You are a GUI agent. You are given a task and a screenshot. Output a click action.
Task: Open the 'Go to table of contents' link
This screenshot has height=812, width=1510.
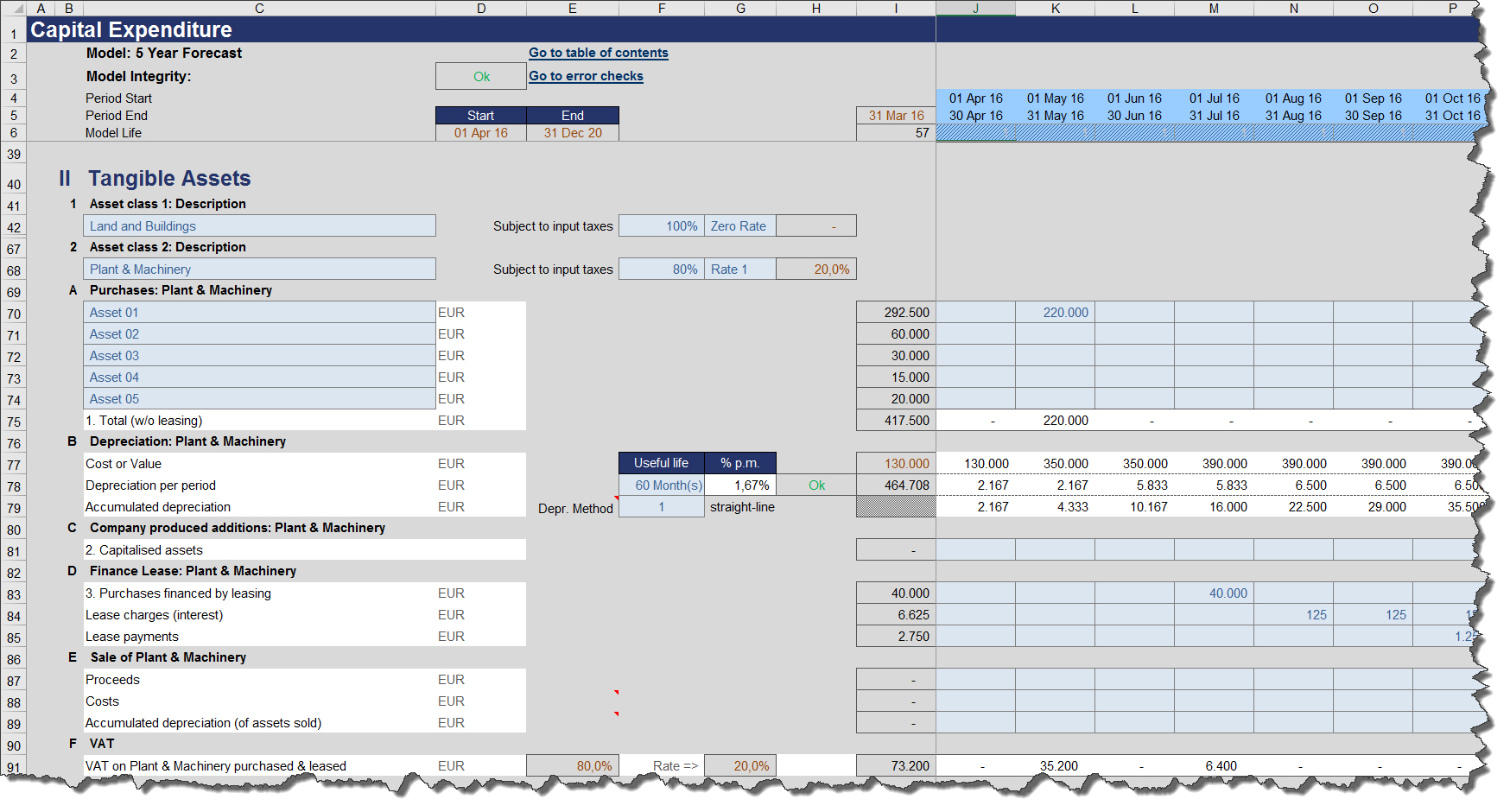click(x=598, y=53)
